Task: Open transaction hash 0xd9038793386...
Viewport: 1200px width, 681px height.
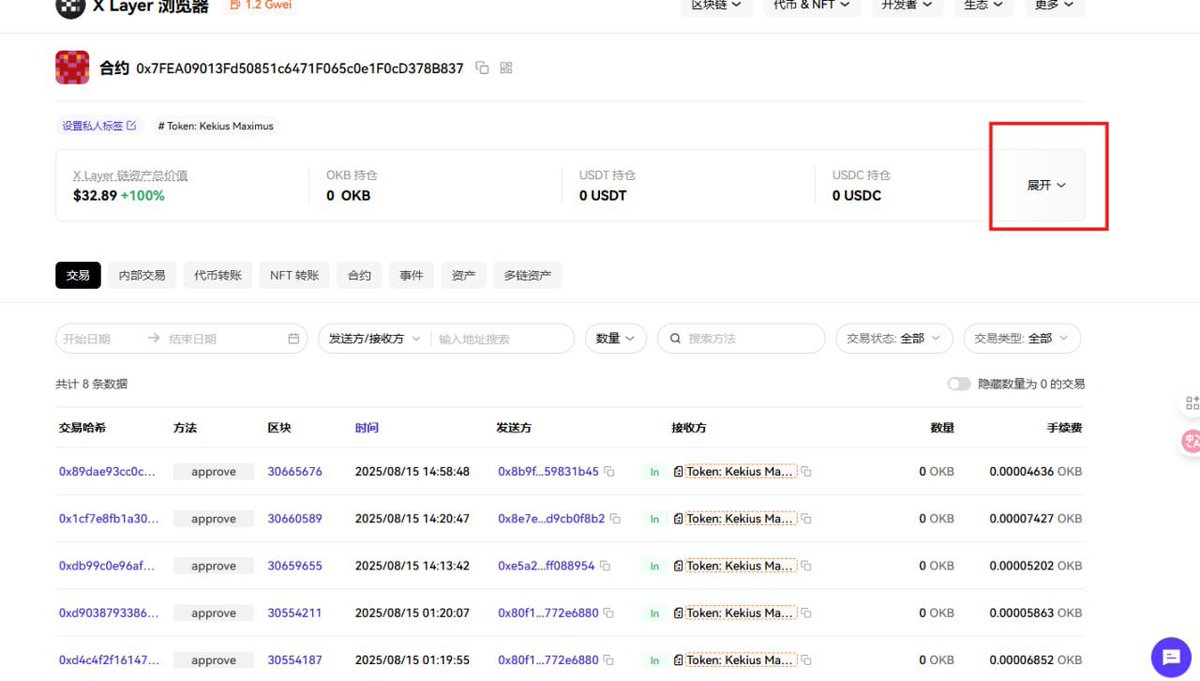Action: 108,613
